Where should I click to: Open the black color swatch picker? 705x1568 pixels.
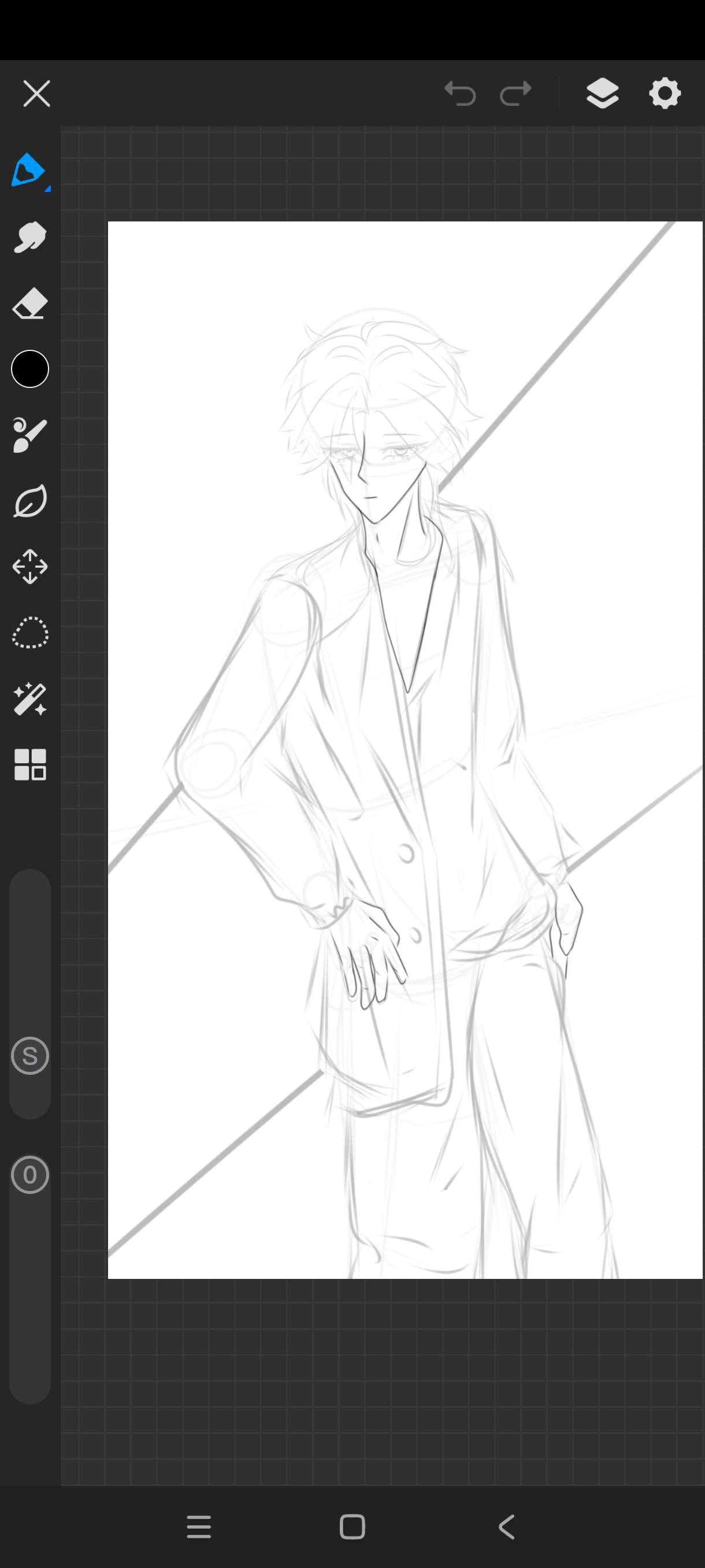[30, 369]
